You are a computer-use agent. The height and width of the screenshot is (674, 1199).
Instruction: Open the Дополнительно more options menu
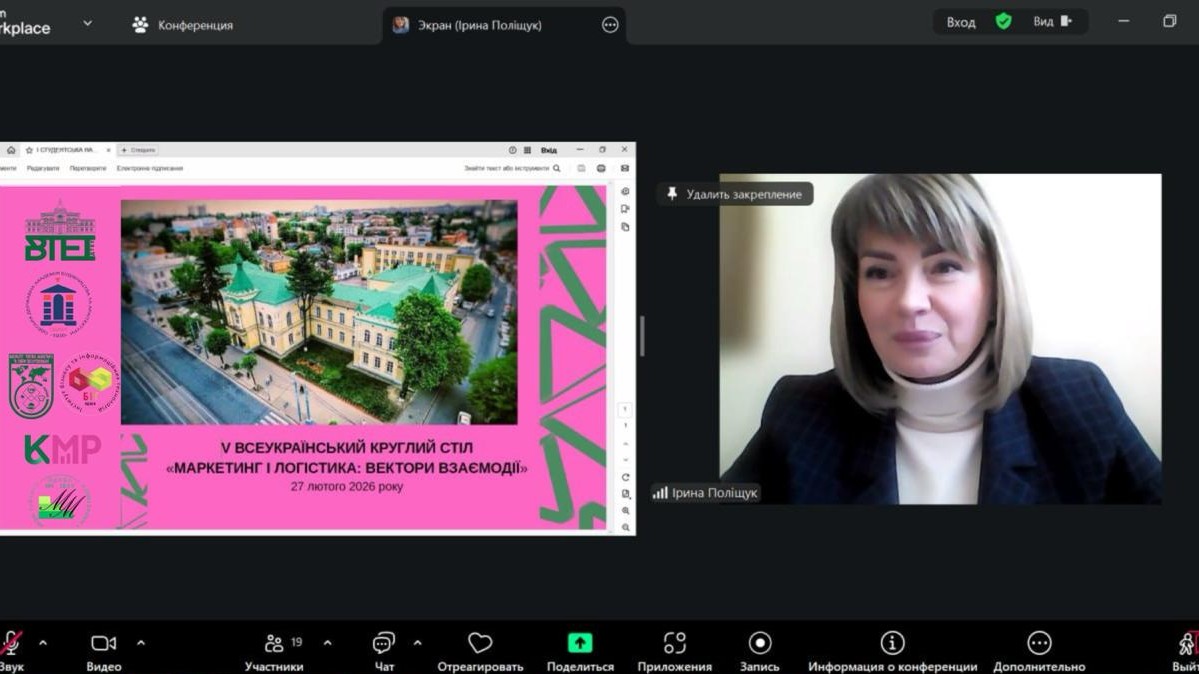click(x=1039, y=644)
